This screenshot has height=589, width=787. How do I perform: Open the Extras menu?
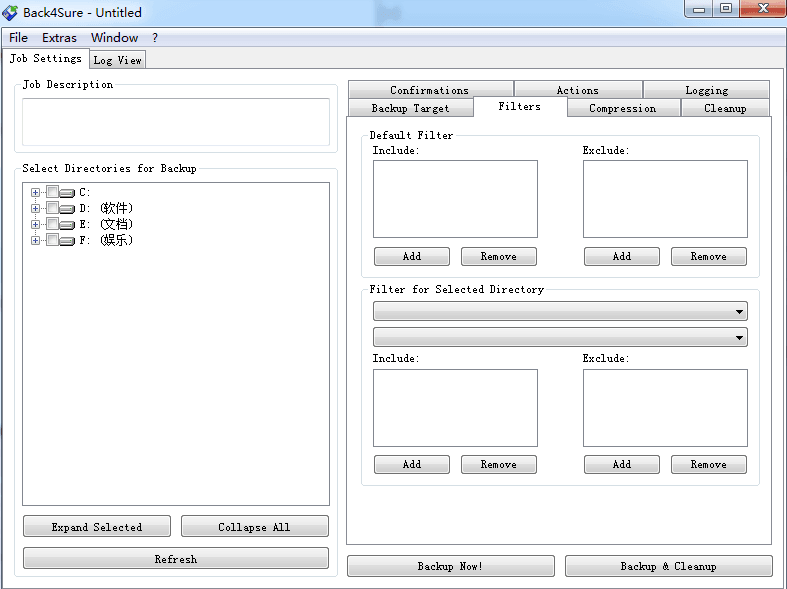pyautogui.click(x=59, y=38)
